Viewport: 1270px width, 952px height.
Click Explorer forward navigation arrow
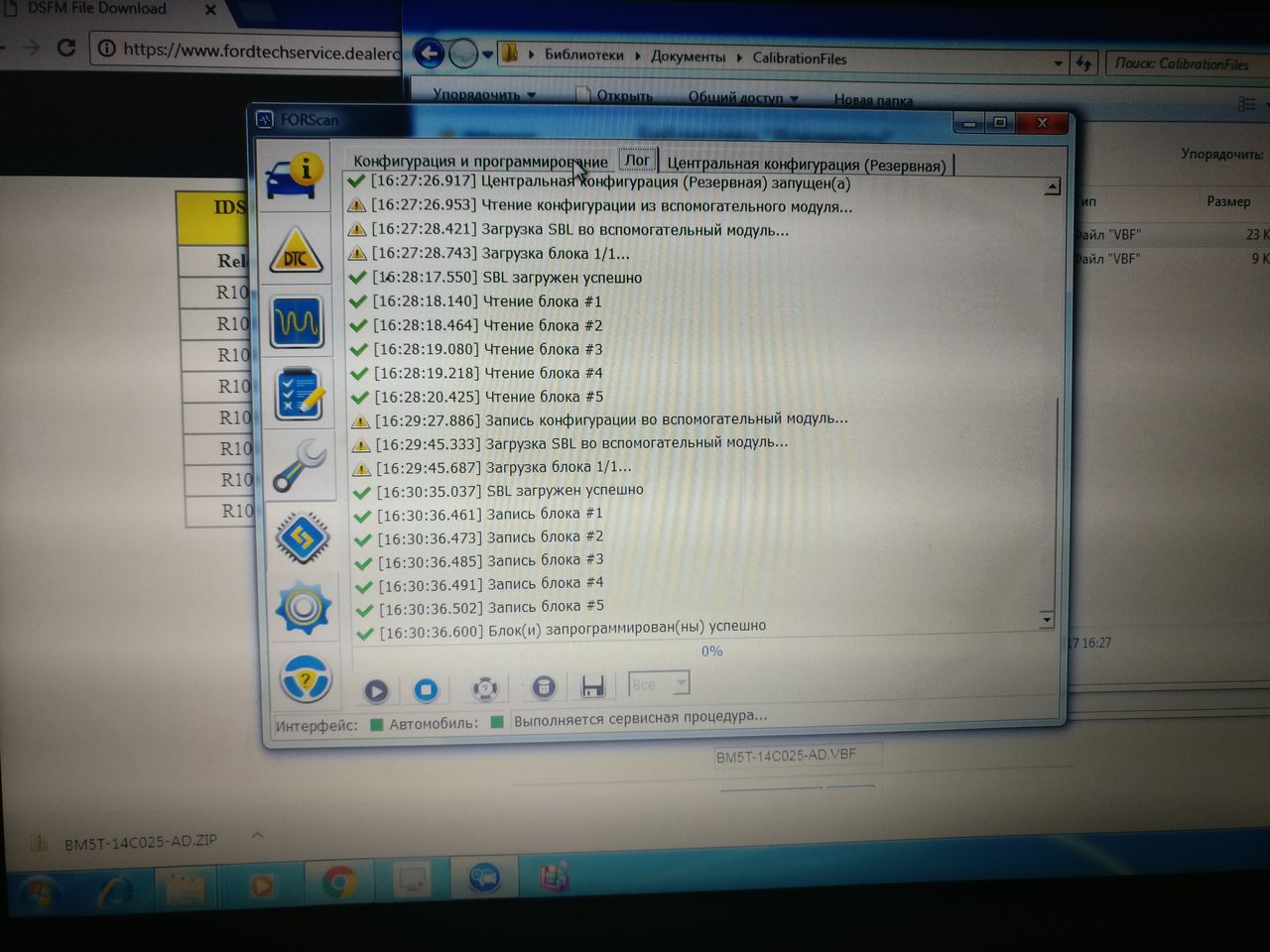[x=463, y=54]
